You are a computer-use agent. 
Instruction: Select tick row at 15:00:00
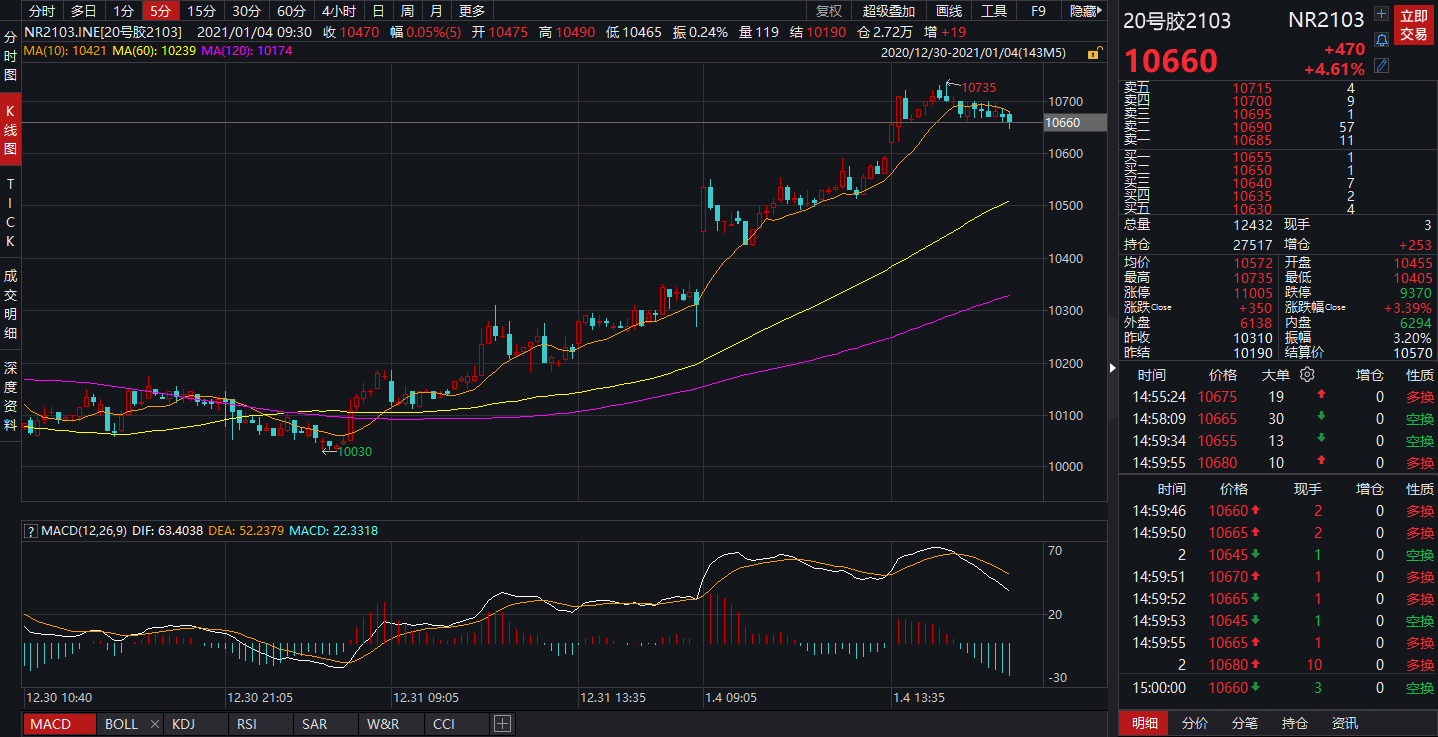pos(1278,688)
